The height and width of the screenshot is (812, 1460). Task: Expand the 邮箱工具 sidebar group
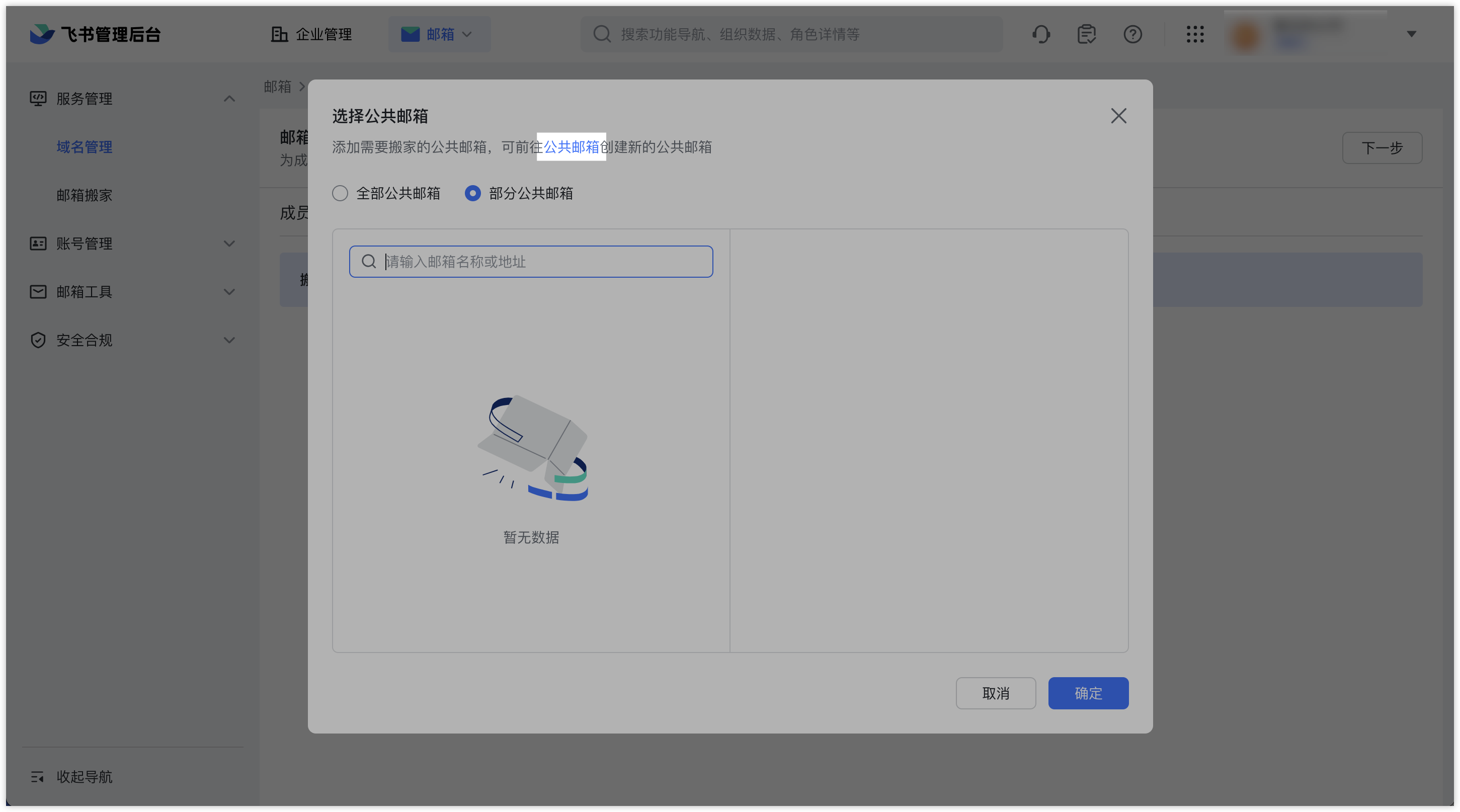[x=229, y=292]
